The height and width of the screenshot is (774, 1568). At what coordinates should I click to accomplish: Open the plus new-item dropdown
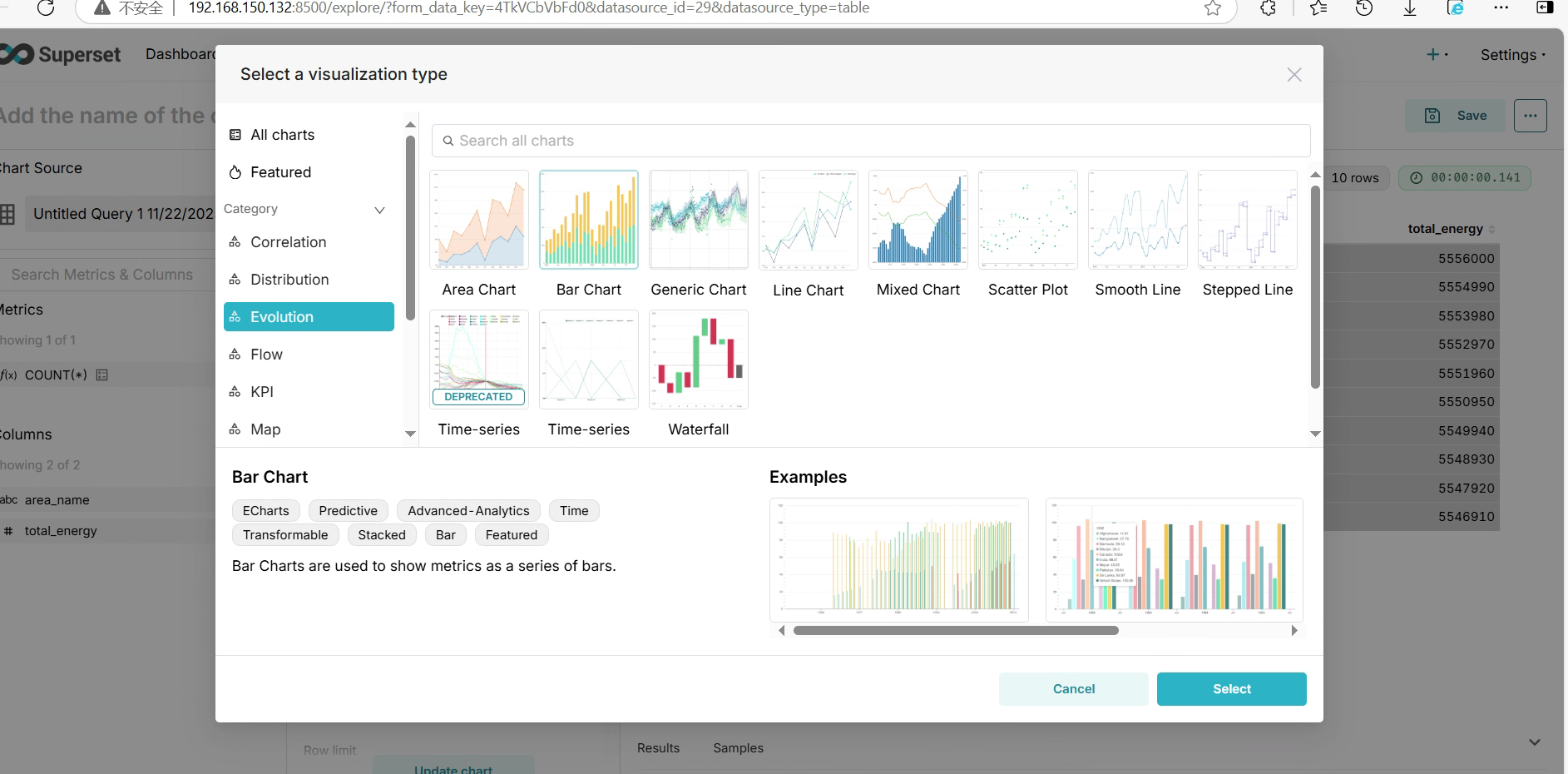pos(1437,55)
